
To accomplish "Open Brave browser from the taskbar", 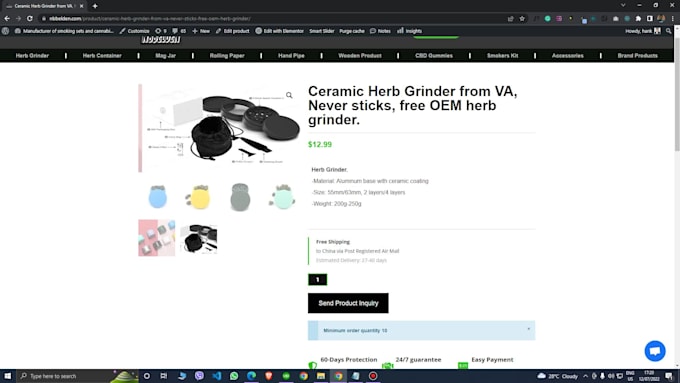I will click(269, 376).
